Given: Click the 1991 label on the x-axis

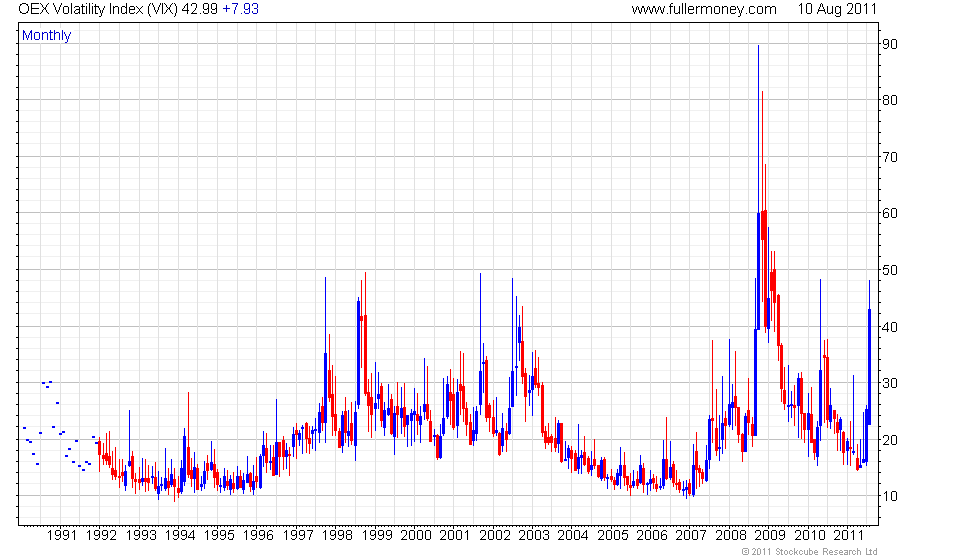Looking at the screenshot, I should [x=62, y=536].
